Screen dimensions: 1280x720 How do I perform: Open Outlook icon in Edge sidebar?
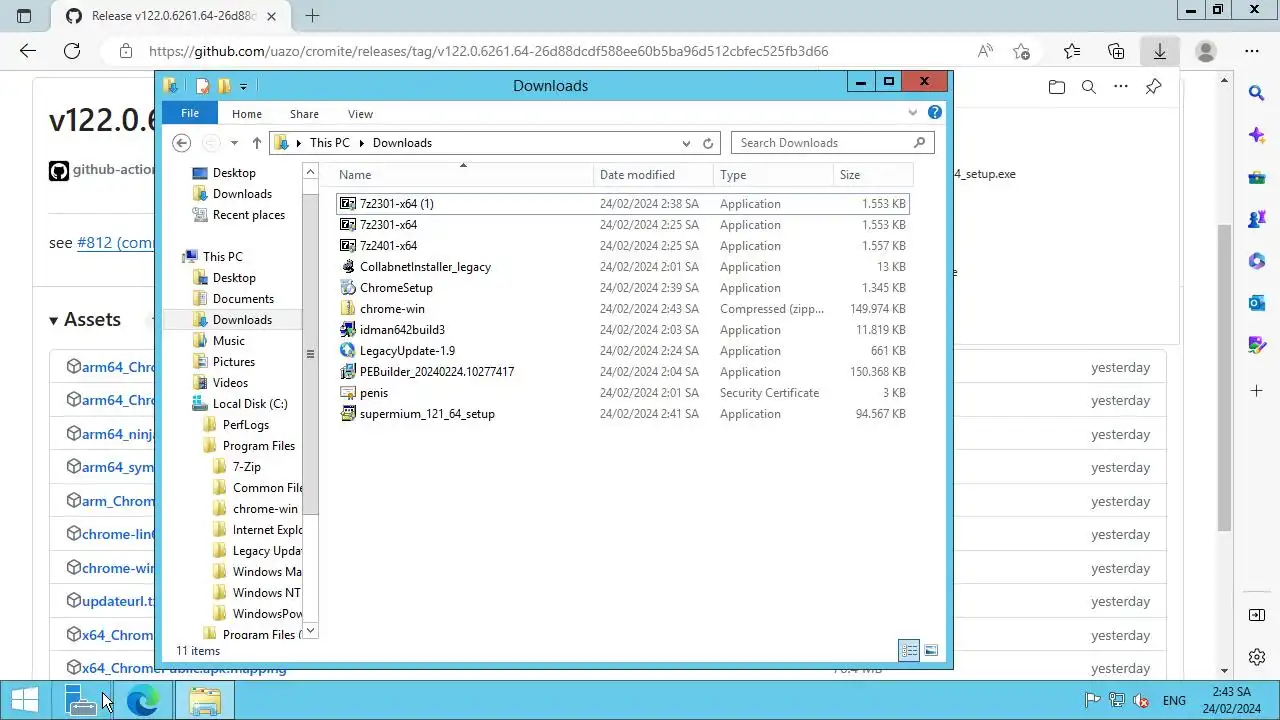click(x=1257, y=303)
